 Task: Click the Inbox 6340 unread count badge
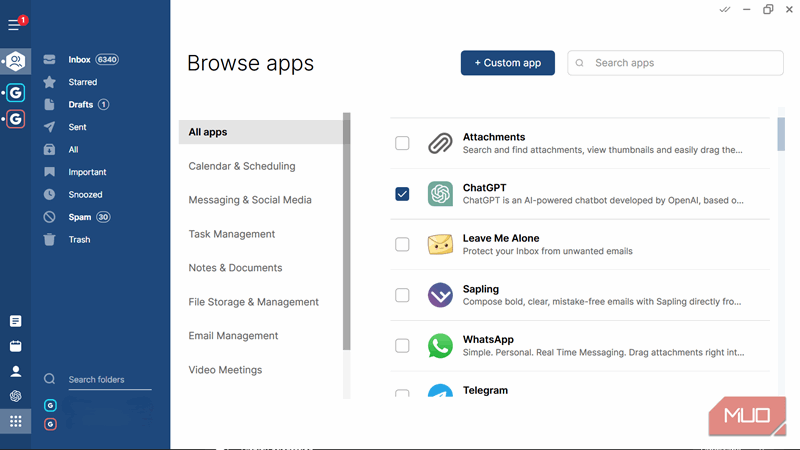click(107, 60)
